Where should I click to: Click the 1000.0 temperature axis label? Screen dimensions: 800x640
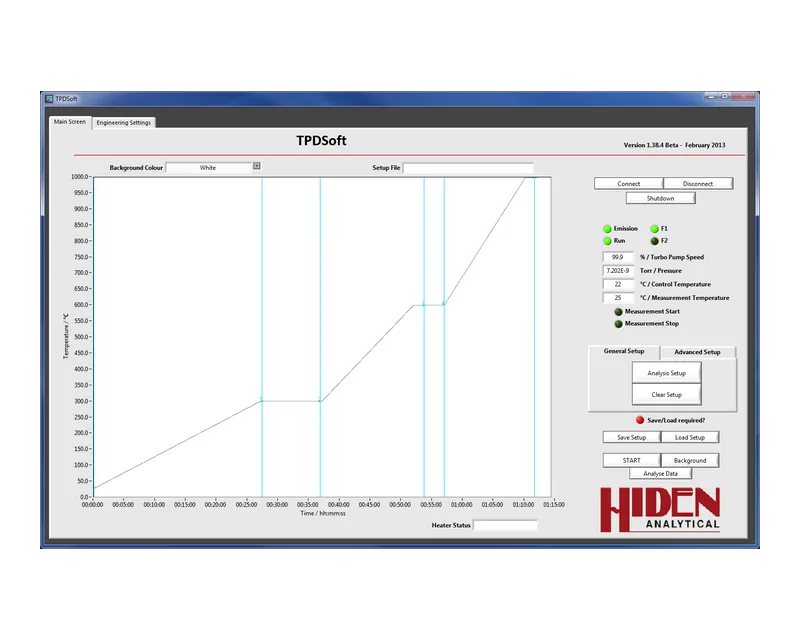coord(80,177)
